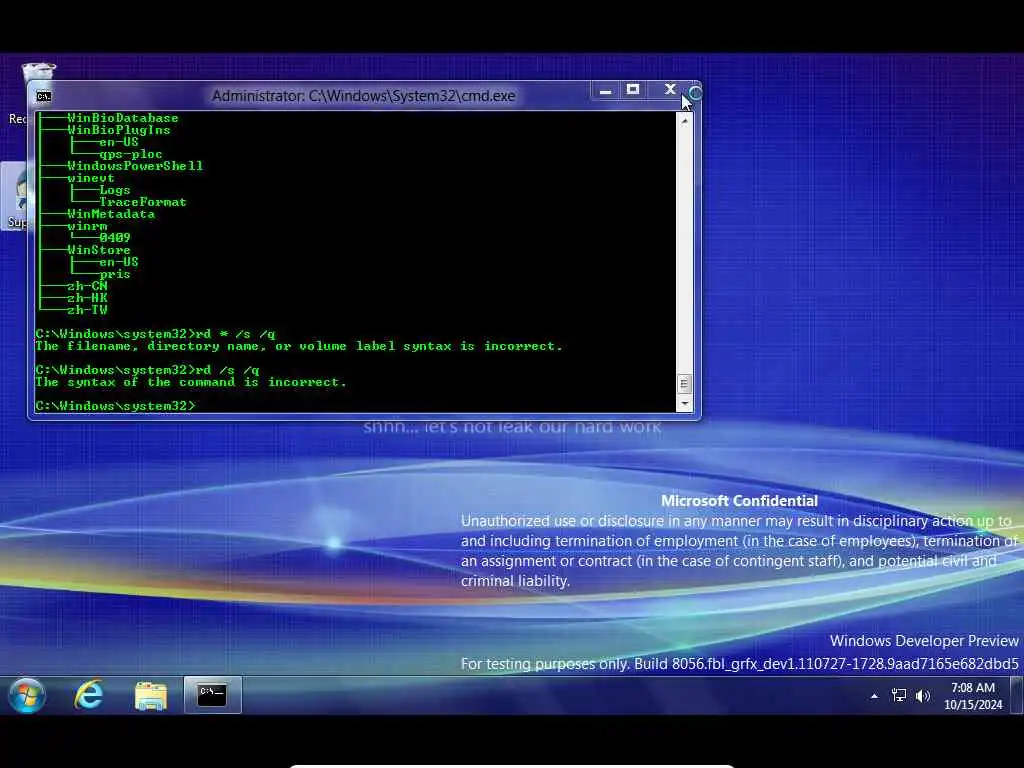This screenshot has height=768, width=1024.
Task: Open the network status tray icon
Action: [899, 696]
